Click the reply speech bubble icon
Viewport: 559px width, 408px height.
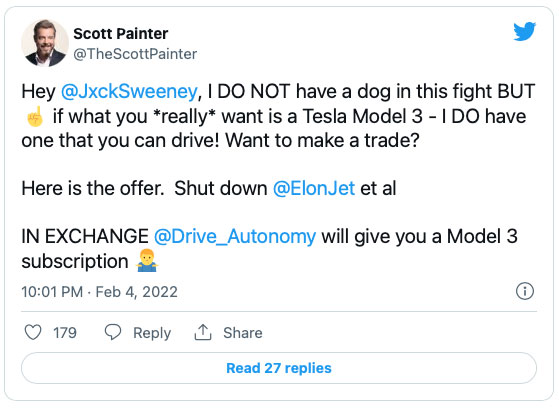pos(113,332)
